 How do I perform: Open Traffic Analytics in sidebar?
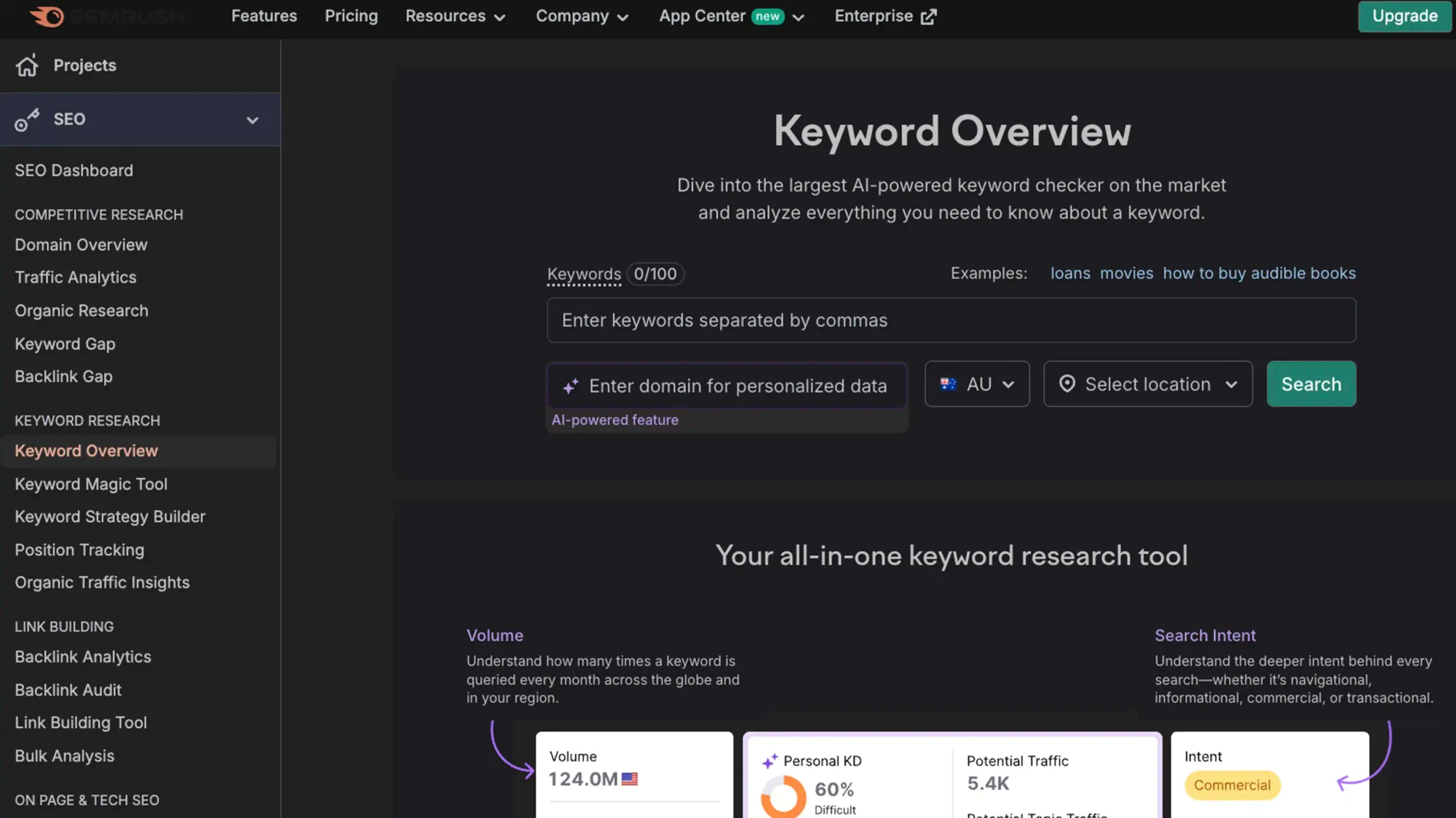pyautogui.click(x=76, y=277)
